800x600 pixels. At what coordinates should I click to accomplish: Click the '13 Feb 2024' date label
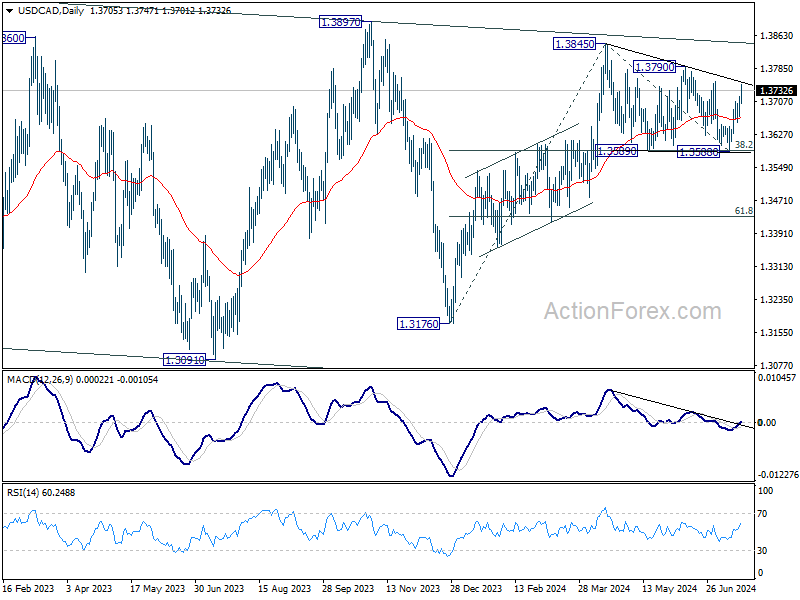(x=540, y=589)
